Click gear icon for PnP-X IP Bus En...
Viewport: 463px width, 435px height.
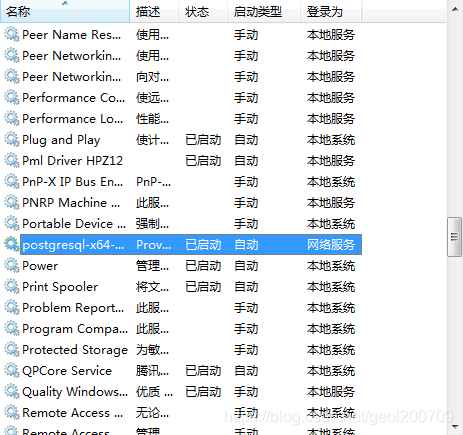point(12,182)
